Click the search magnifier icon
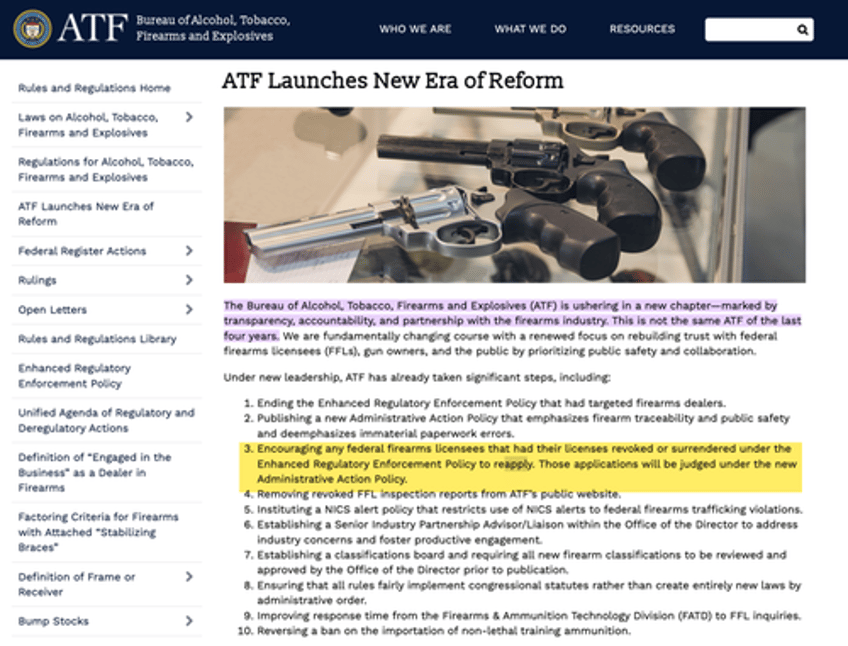 [x=803, y=30]
